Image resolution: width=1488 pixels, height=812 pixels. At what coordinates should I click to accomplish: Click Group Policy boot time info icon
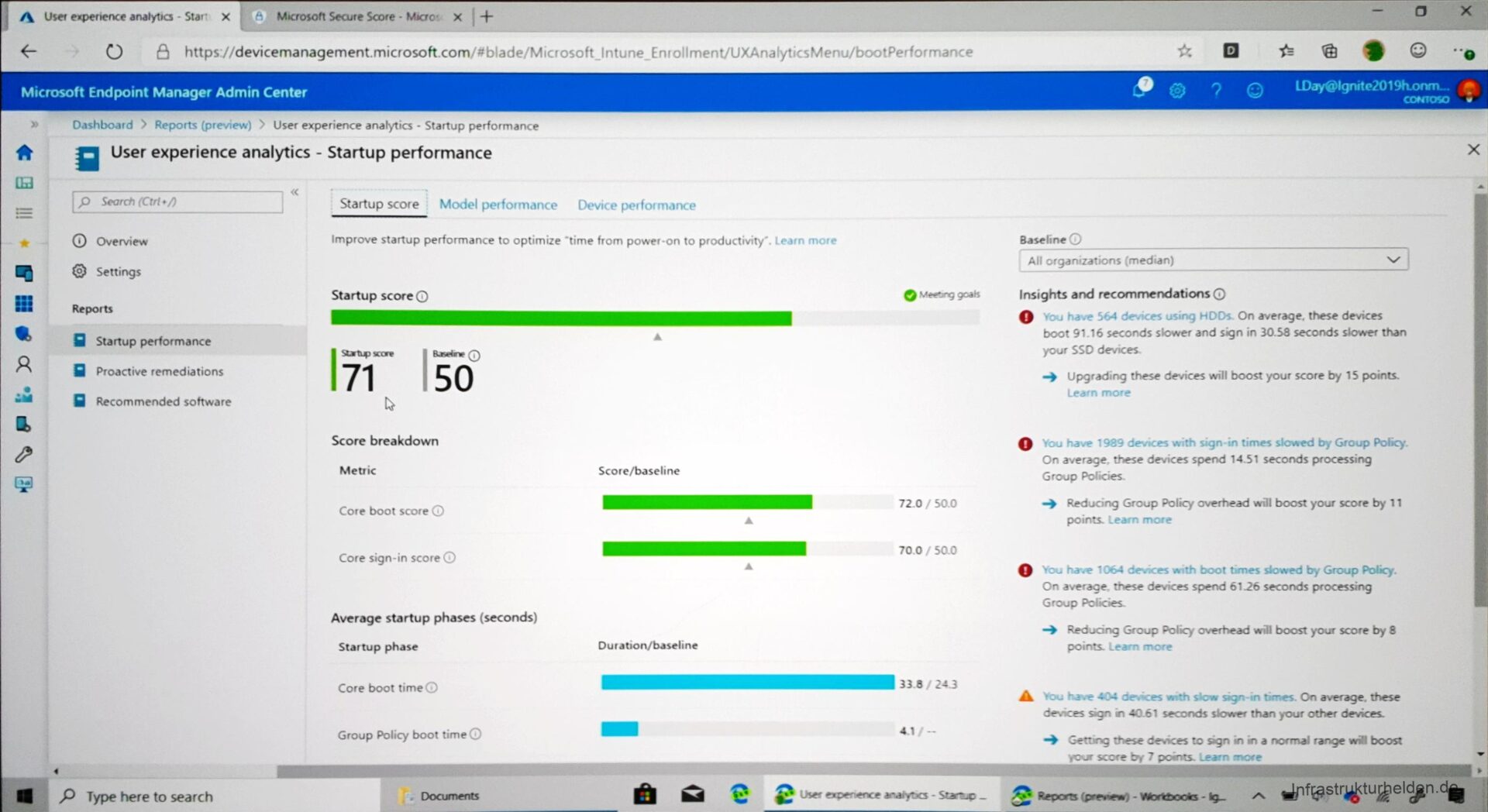476,734
